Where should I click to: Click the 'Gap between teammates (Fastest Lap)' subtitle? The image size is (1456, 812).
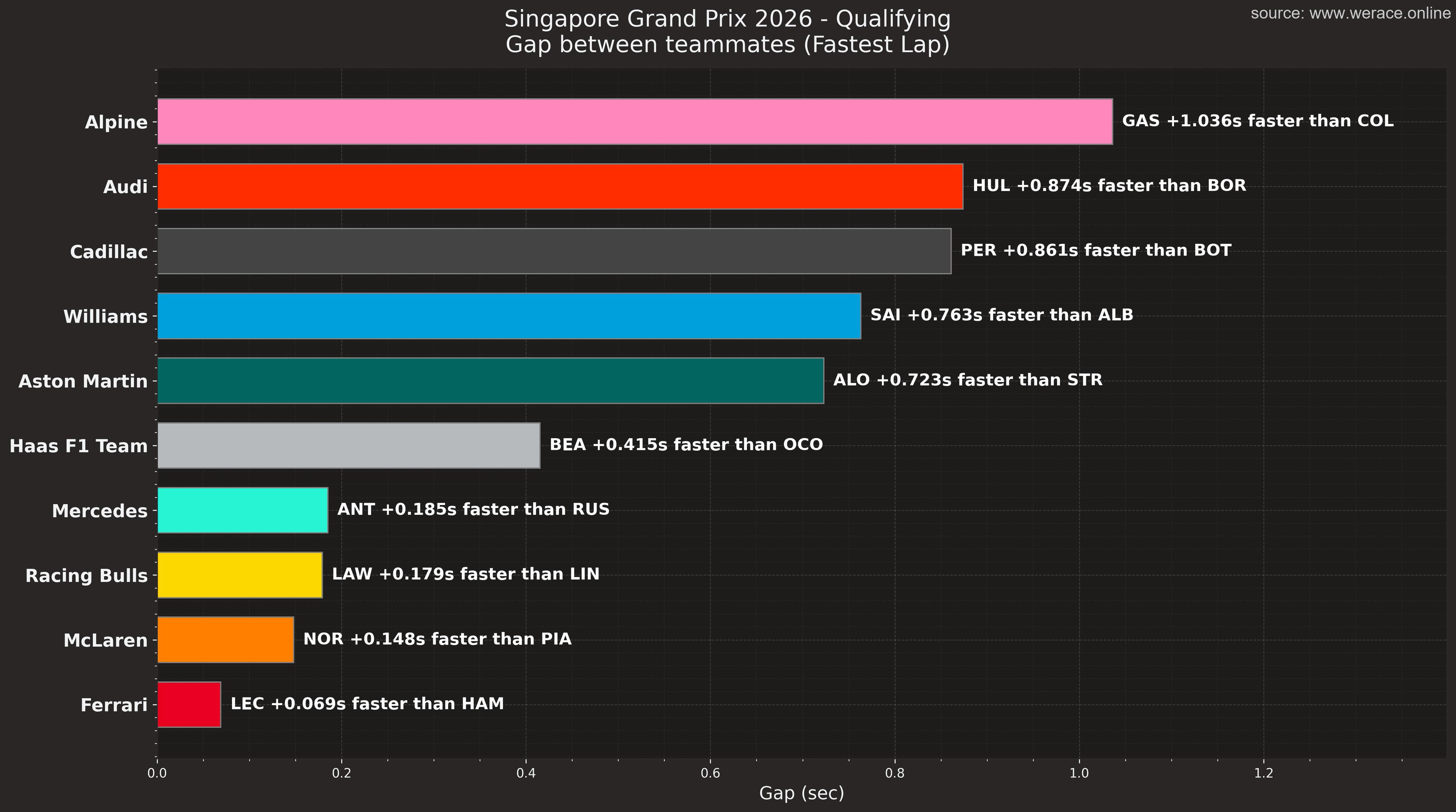click(728, 45)
